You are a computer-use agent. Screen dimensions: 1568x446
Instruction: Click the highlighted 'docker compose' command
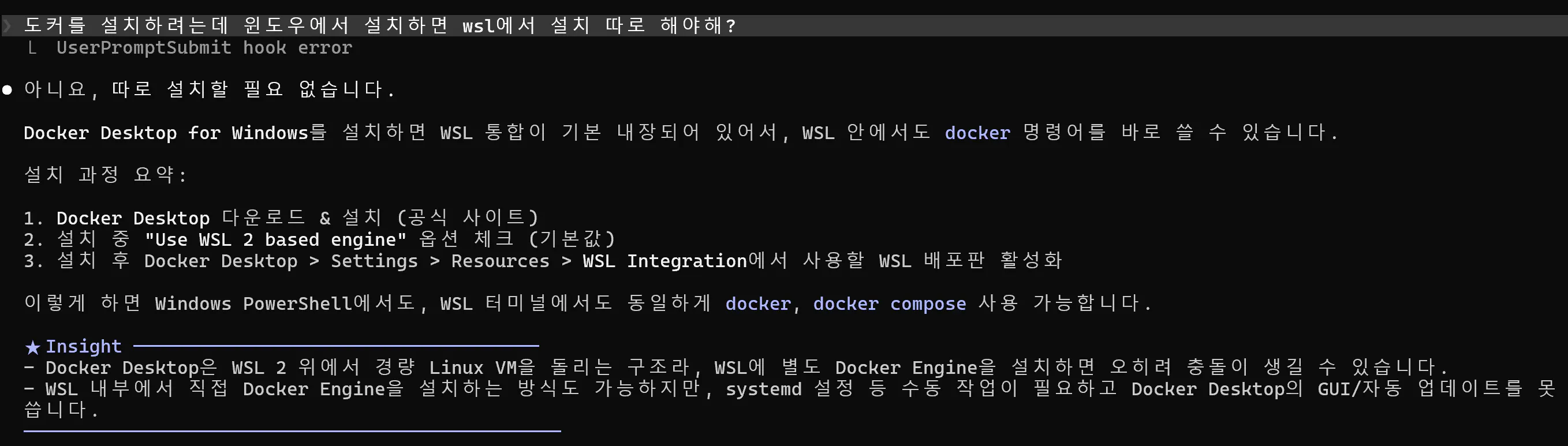(x=889, y=303)
